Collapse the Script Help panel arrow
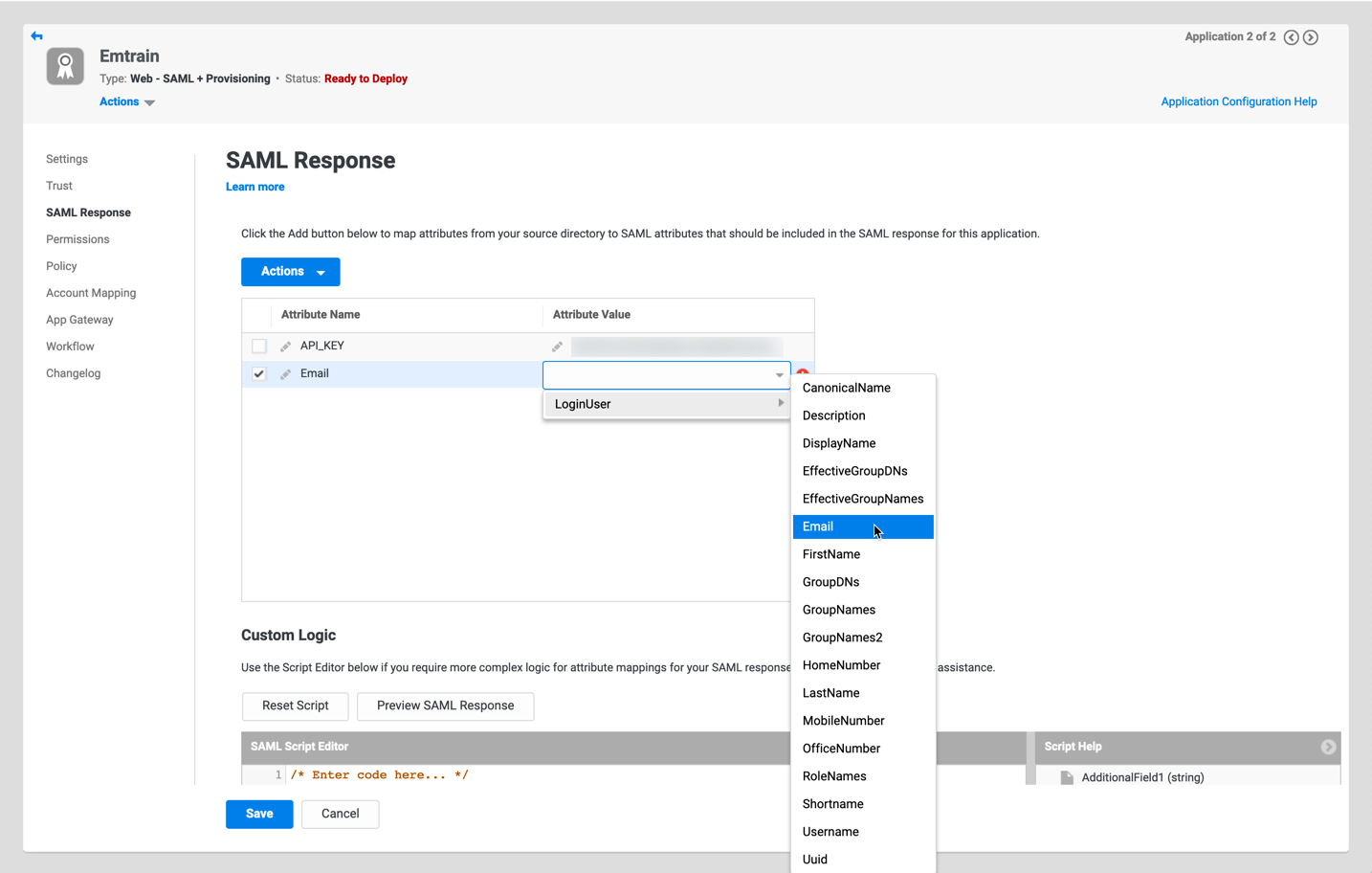The height and width of the screenshot is (873, 1372). click(1328, 747)
